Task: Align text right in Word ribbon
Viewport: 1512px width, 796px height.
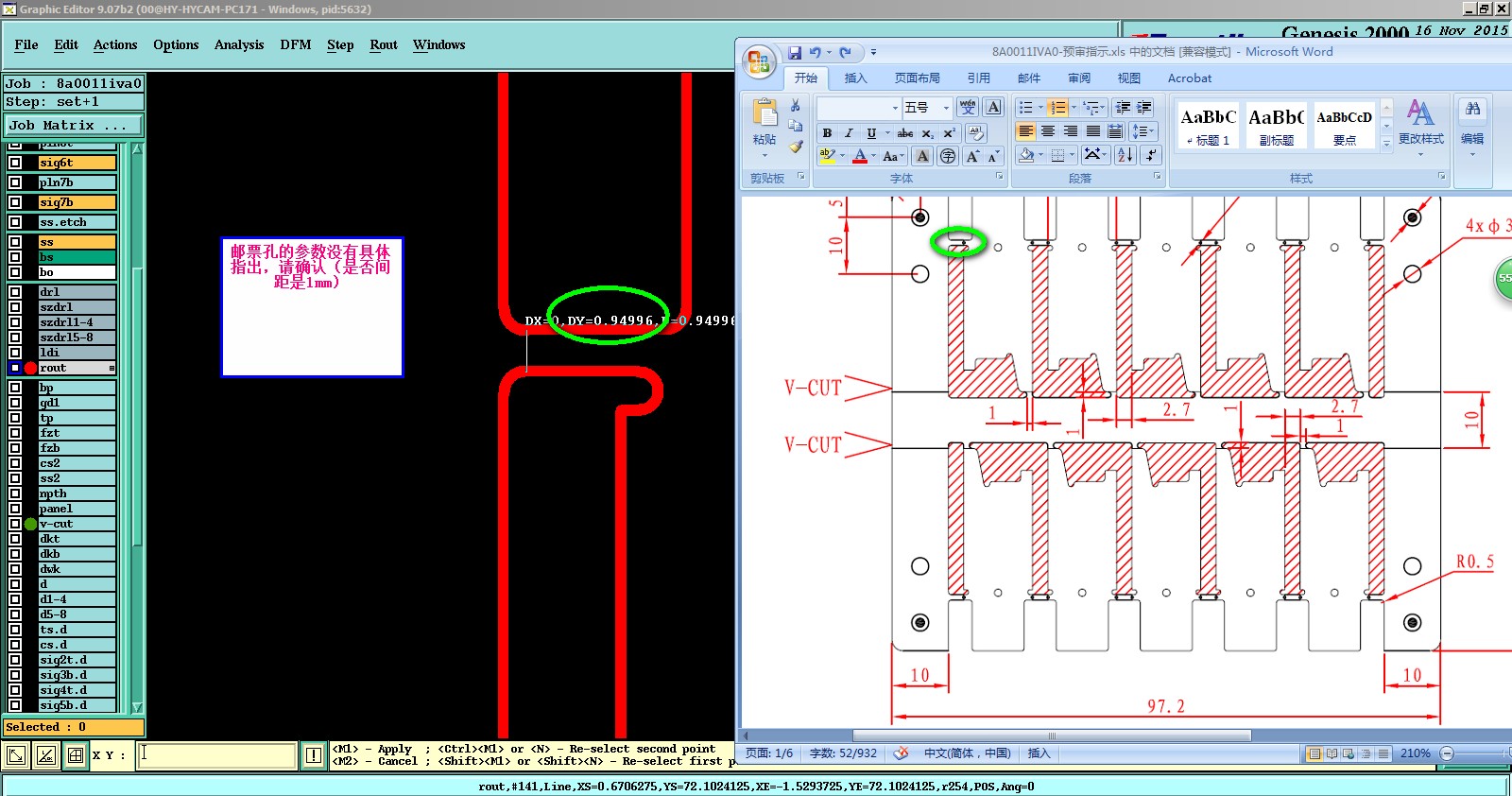Action: click(x=1071, y=131)
